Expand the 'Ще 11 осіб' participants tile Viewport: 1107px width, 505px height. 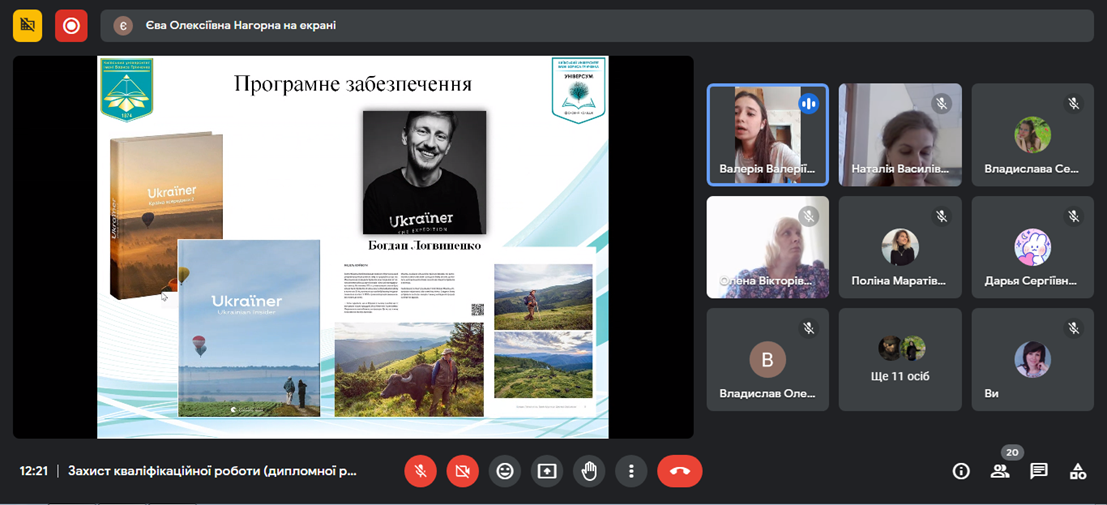coord(900,359)
